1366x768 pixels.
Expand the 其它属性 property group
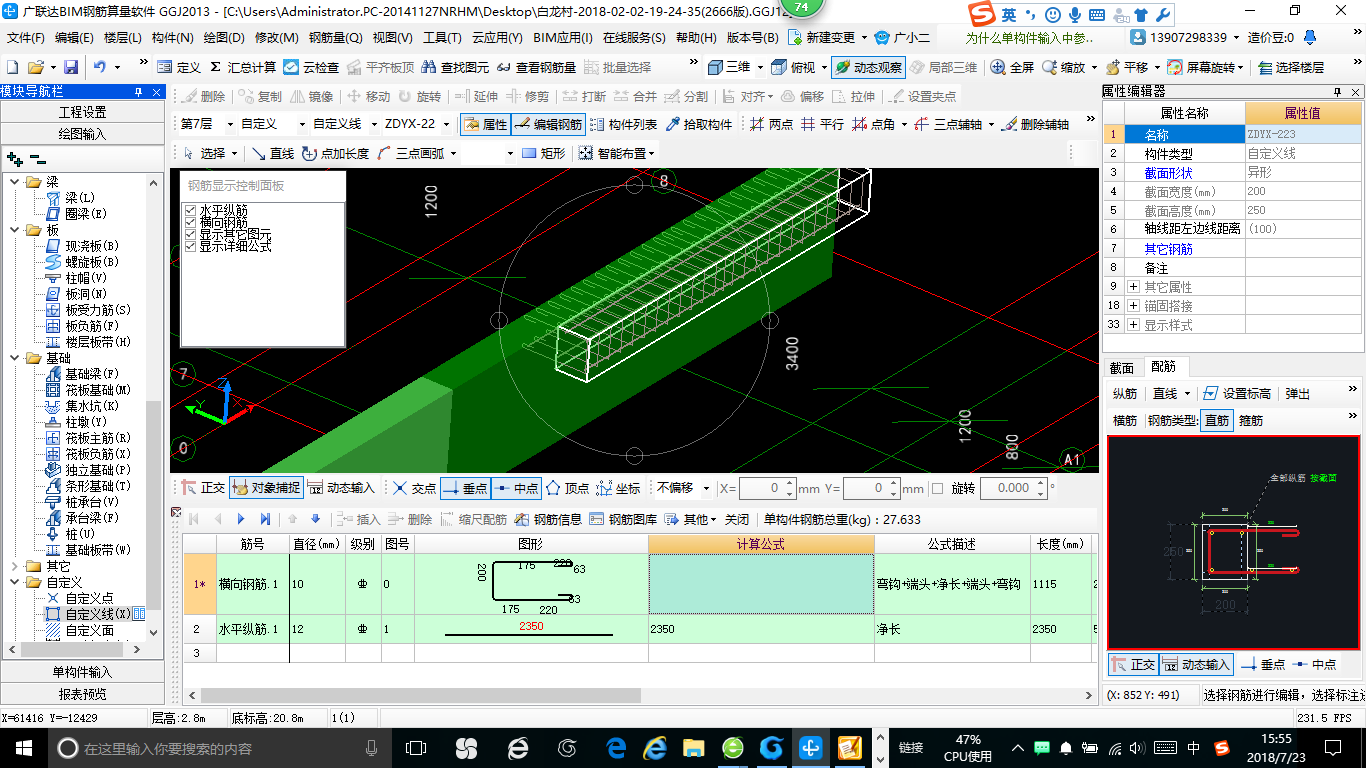tap(1133, 287)
